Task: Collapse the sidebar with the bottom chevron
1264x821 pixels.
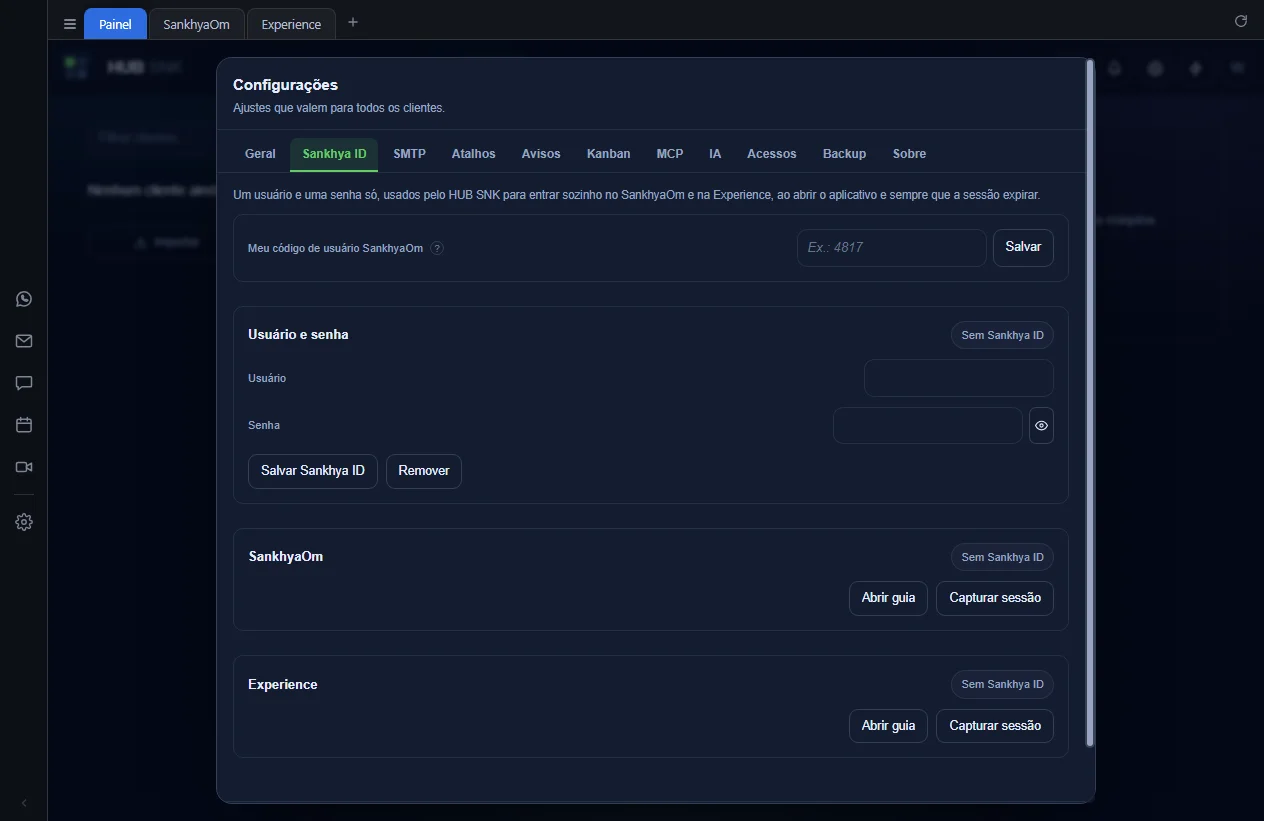Action: coord(24,803)
